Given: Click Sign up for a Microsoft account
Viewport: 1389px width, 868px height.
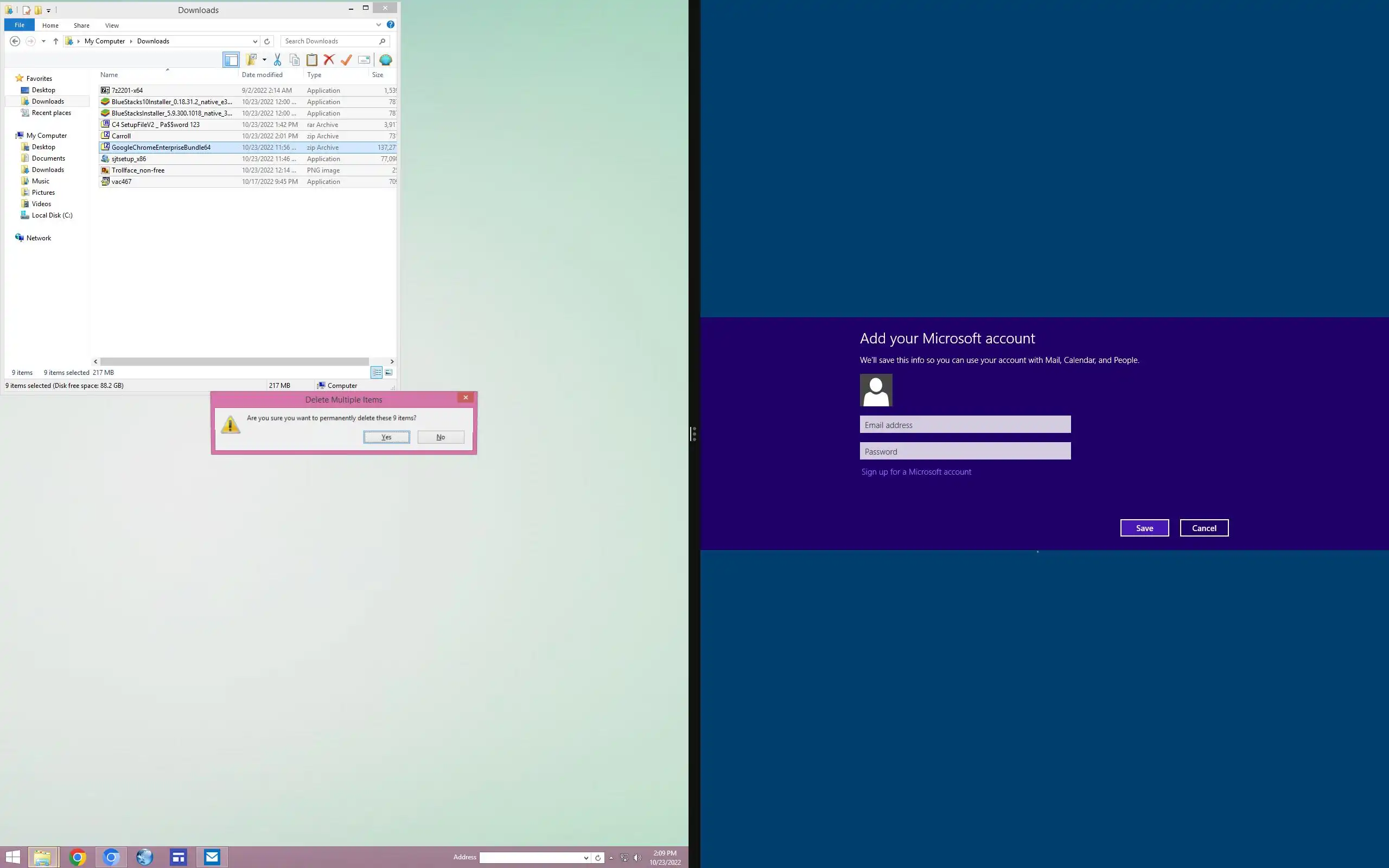Looking at the screenshot, I should pyautogui.click(x=916, y=472).
